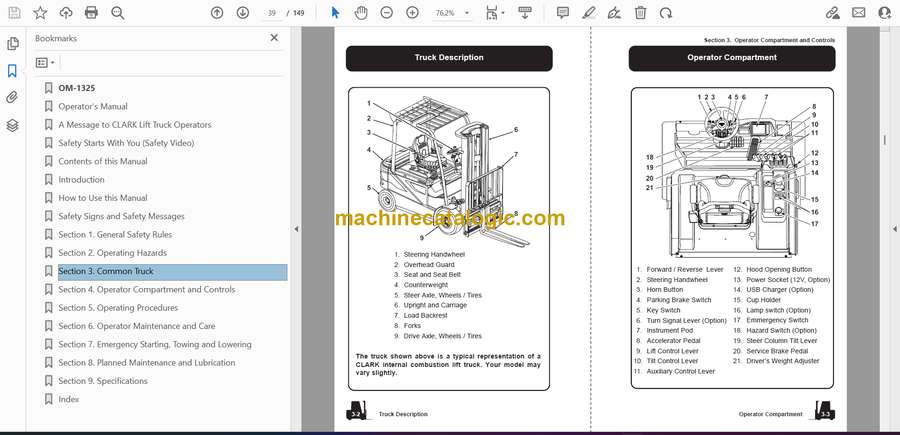Screen dimensions: 900x435
Task: Open the Layers panel
Action: [x=13, y=125]
